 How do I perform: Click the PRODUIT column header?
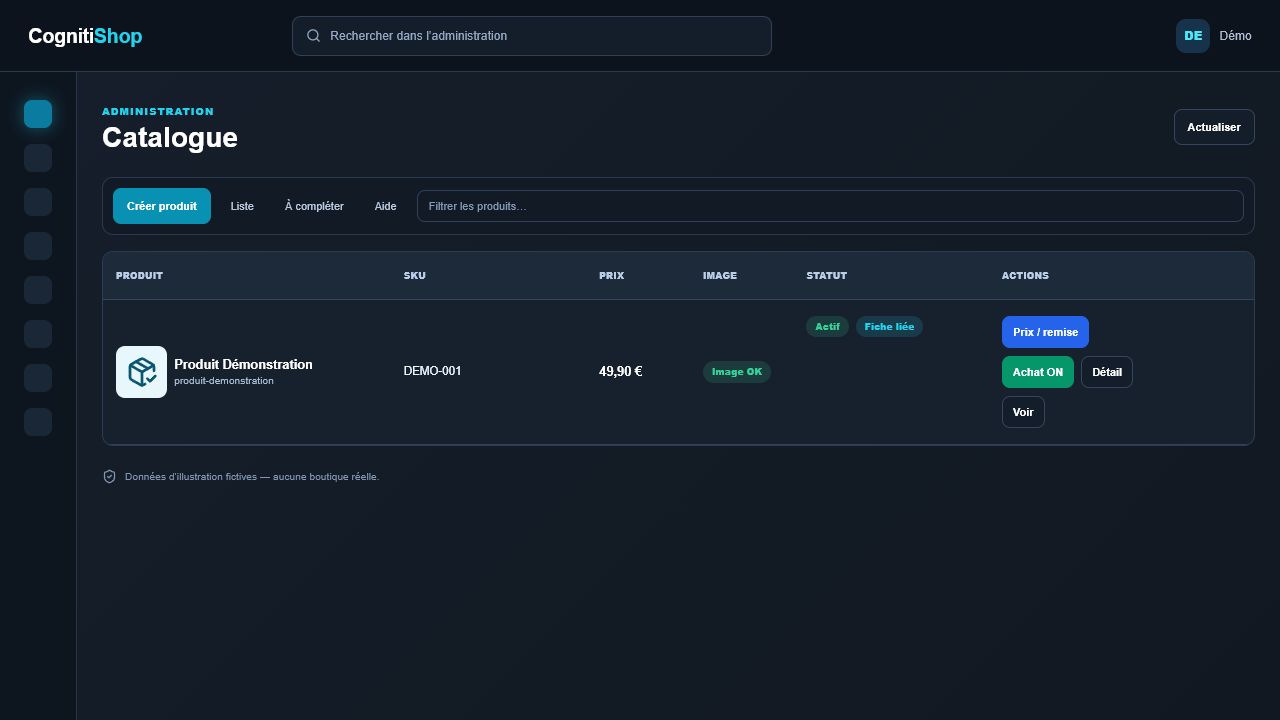[139, 276]
